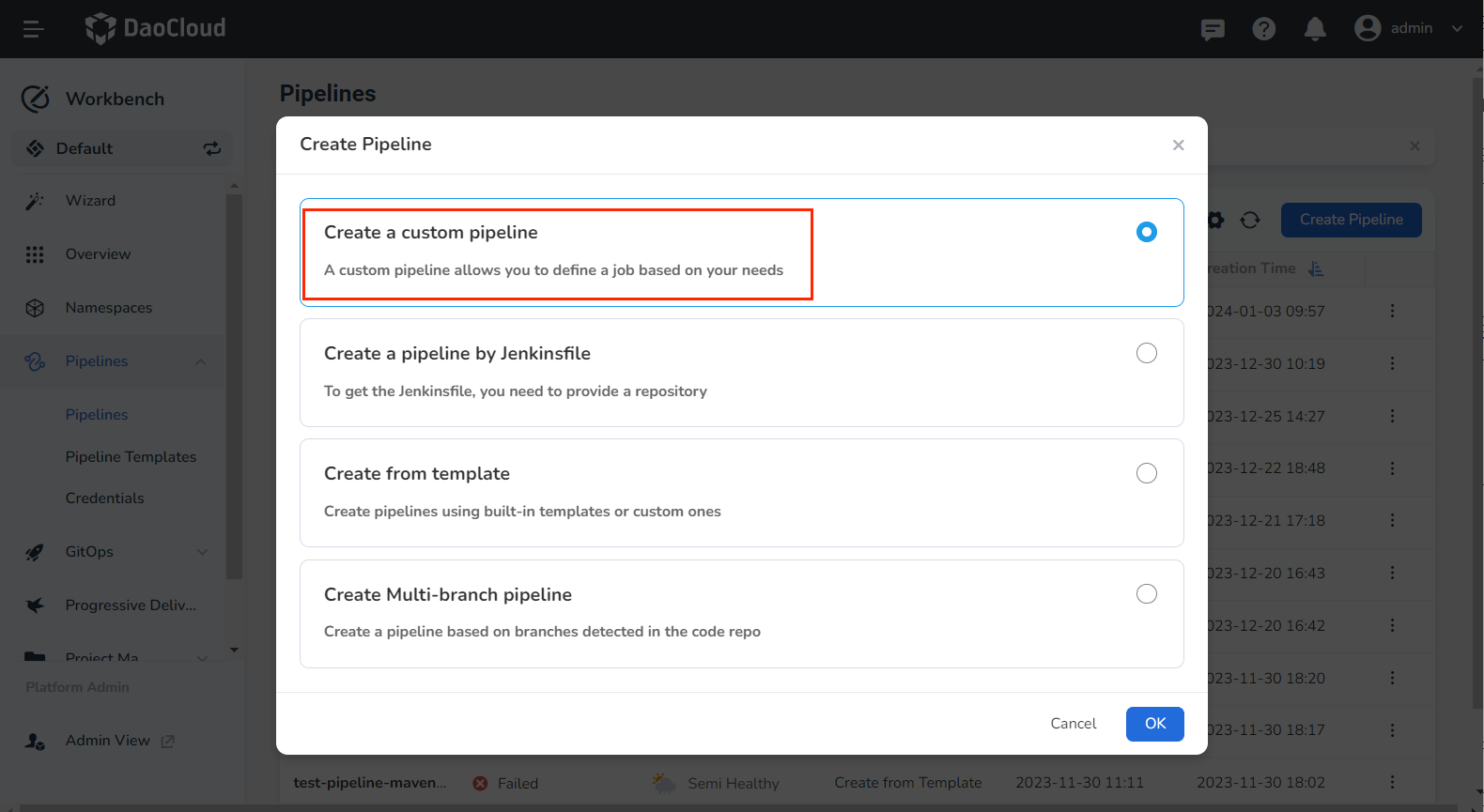
Task: Click the Creation Time sort icon
Action: (1316, 268)
